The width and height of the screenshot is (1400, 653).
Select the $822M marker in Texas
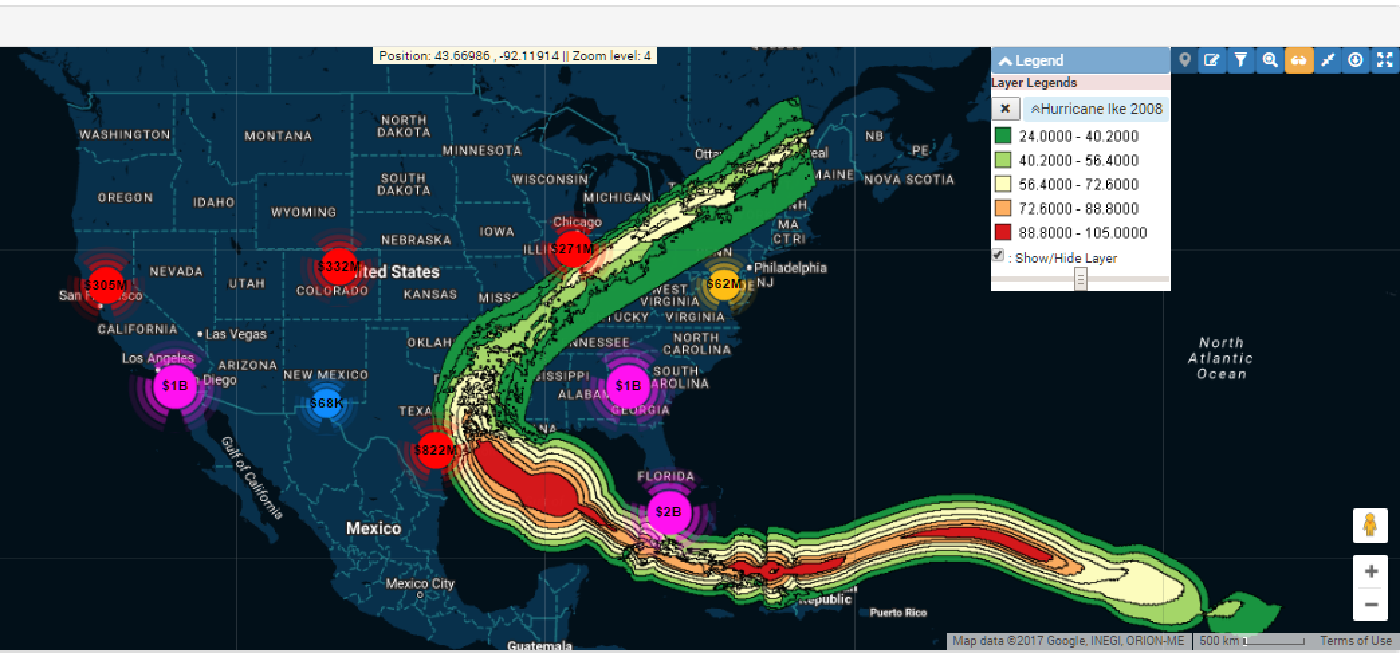pos(436,451)
